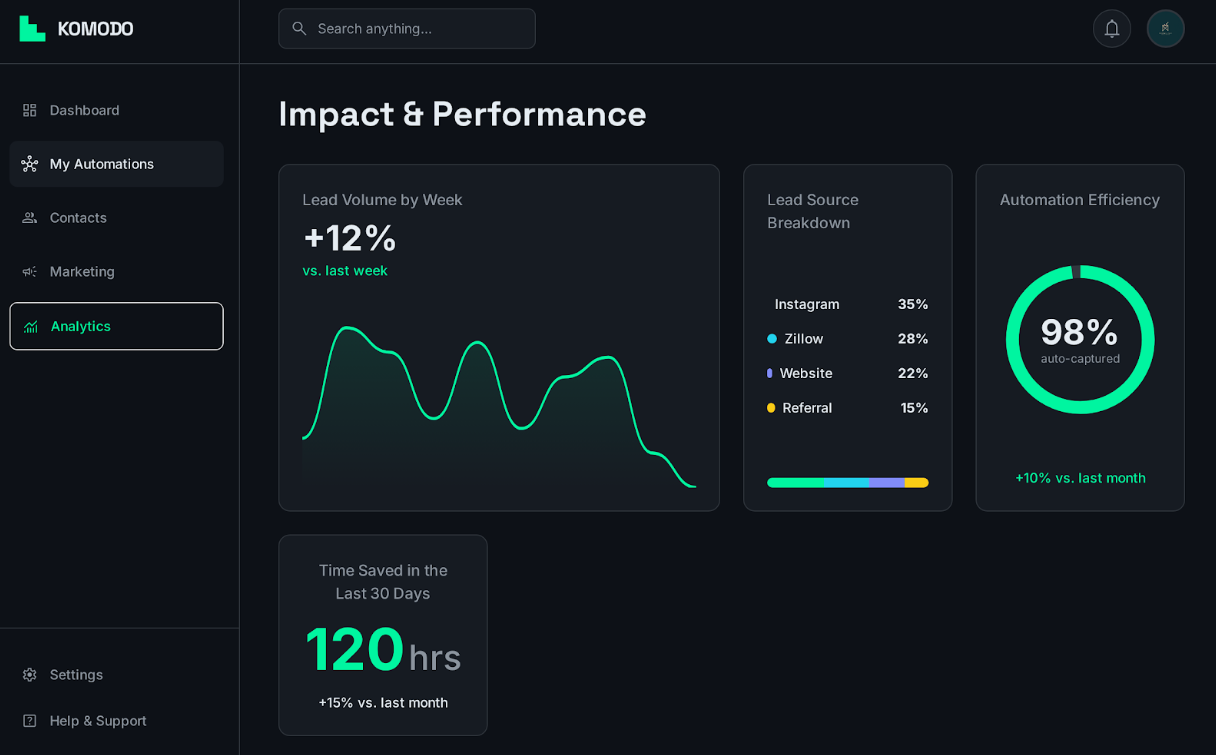Click the Automation Efficiency donut chart
The height and width of the screenshot is (755, 1216).
pos(1080,339)
